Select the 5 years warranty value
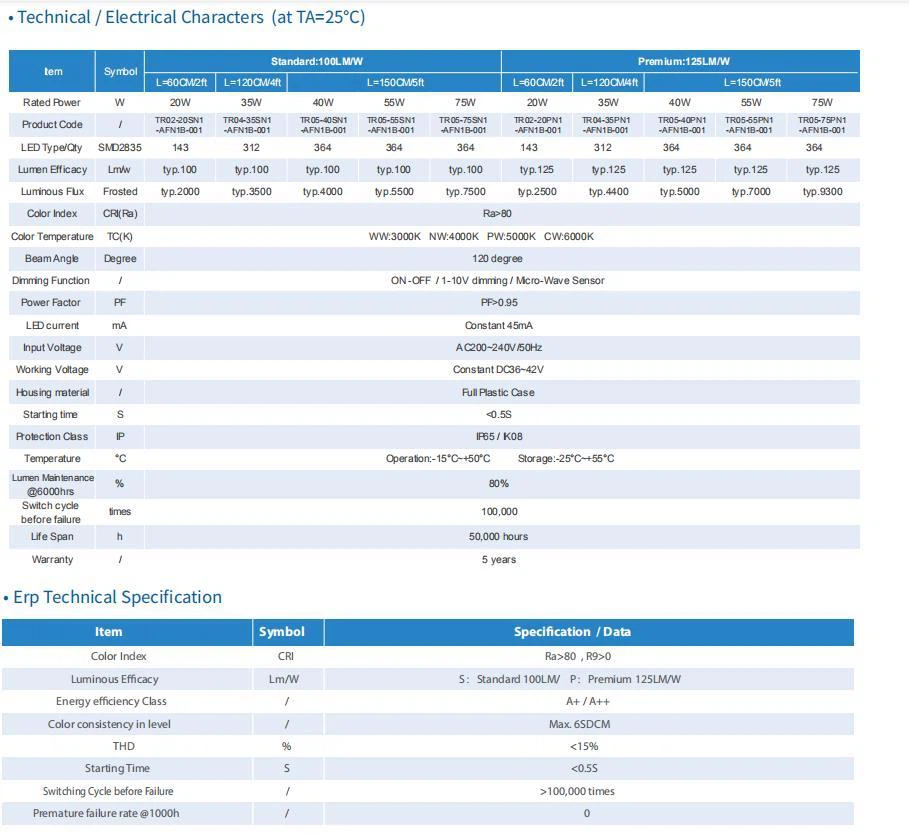The image size is (909, 835). pyautogui.click(x=498, y=560)
